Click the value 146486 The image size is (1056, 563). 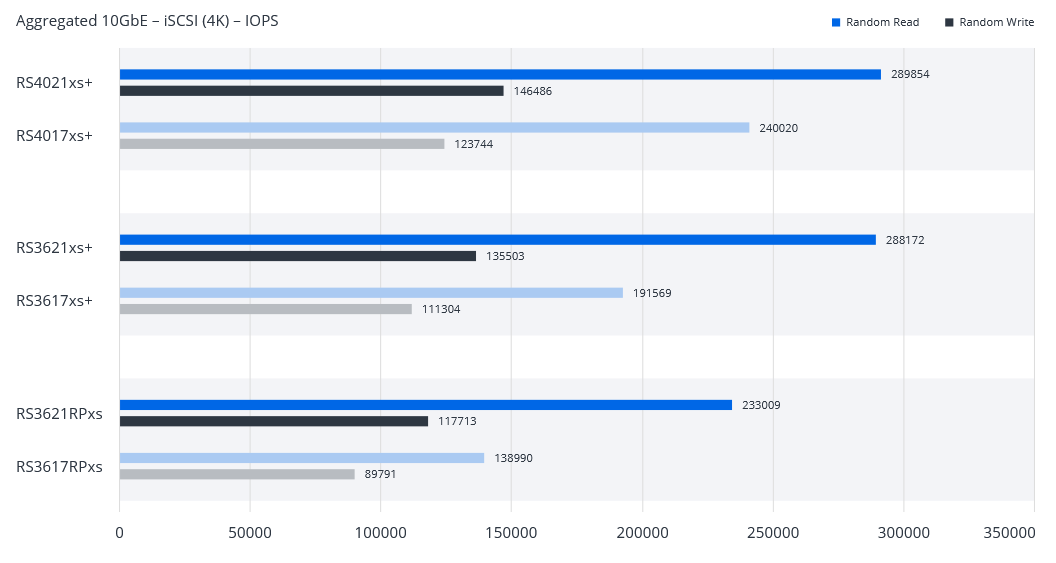[533, 91]
